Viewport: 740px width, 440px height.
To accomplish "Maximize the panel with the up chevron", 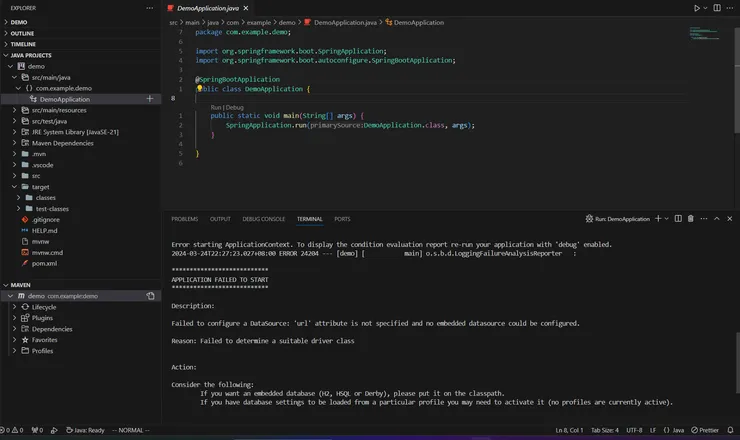I will pyautogui.click(x=717, y=218).
